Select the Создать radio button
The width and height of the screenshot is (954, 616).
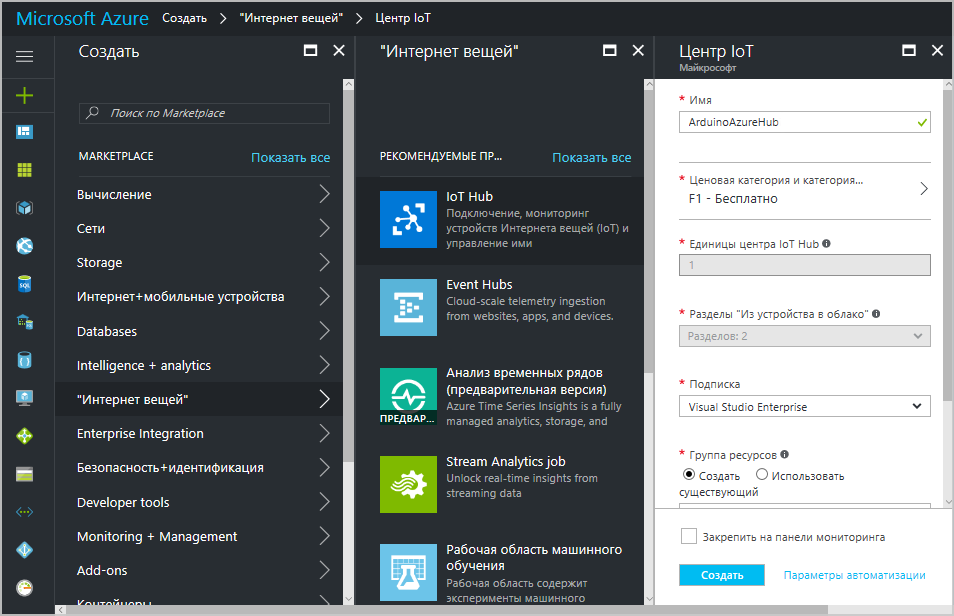[689, 474]
